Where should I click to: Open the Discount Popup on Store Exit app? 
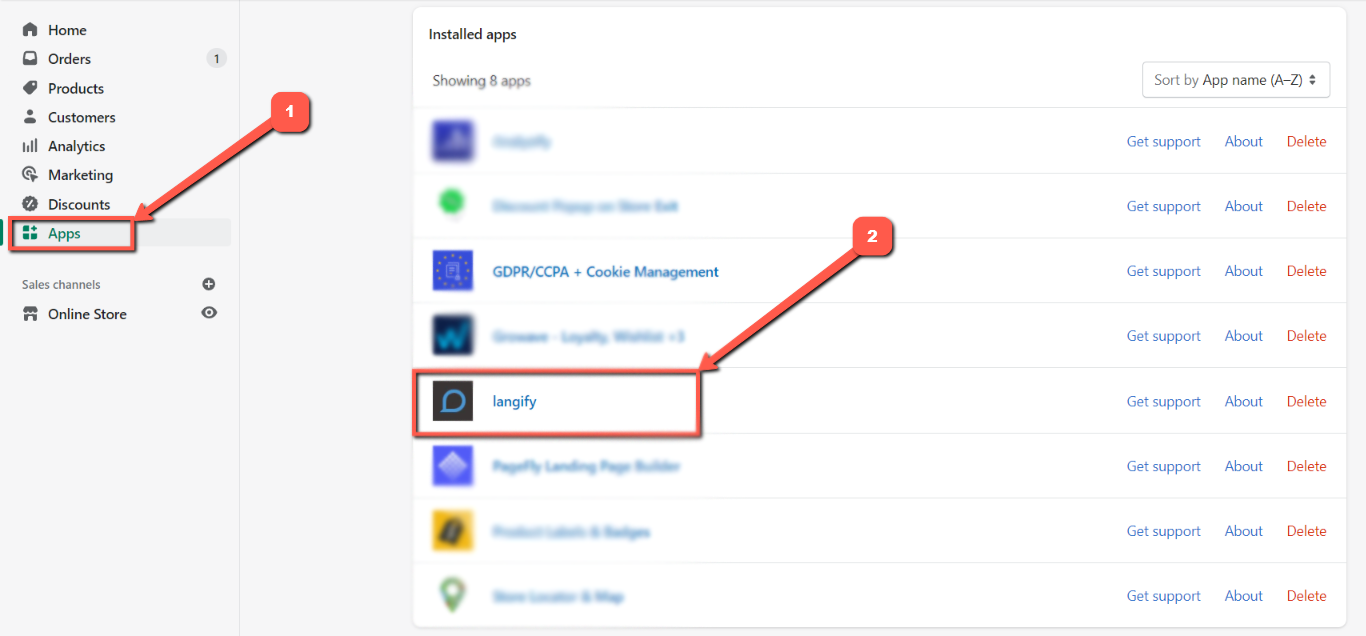pyautogui.click(x=585, y=206)
